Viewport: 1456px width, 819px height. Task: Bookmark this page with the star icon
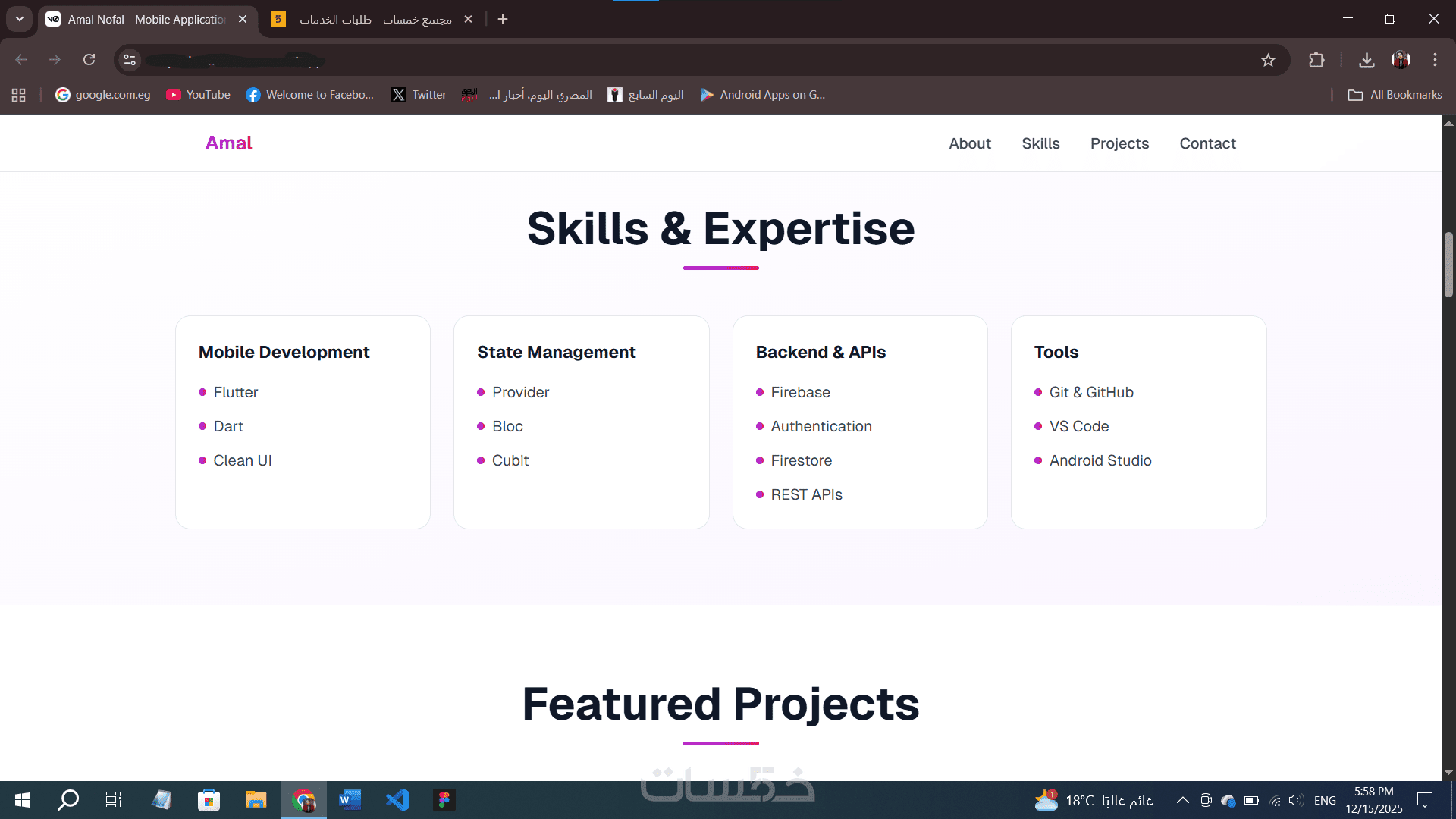(1268, 60)
